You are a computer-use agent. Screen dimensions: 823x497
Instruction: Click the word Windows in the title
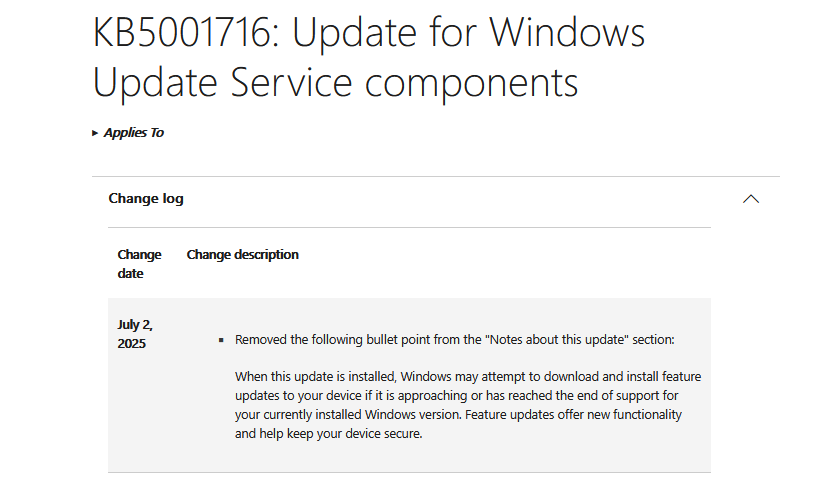click(567, 33)
